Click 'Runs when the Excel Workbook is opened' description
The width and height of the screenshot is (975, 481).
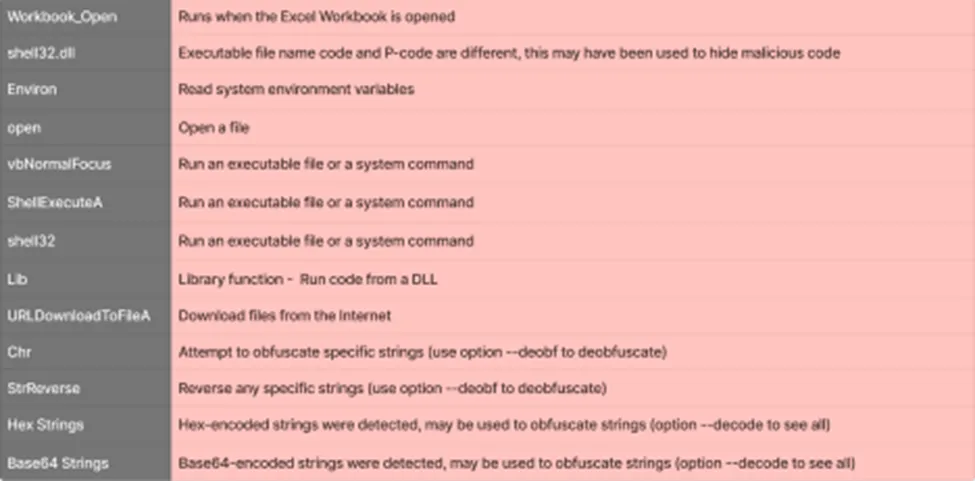pyautogui.click(x=317, y=17)
